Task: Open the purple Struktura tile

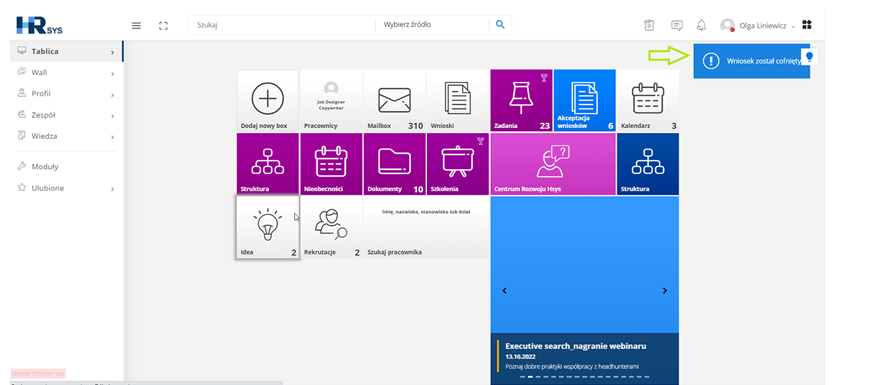Action: pyautogui.click(x=267, y=164)
